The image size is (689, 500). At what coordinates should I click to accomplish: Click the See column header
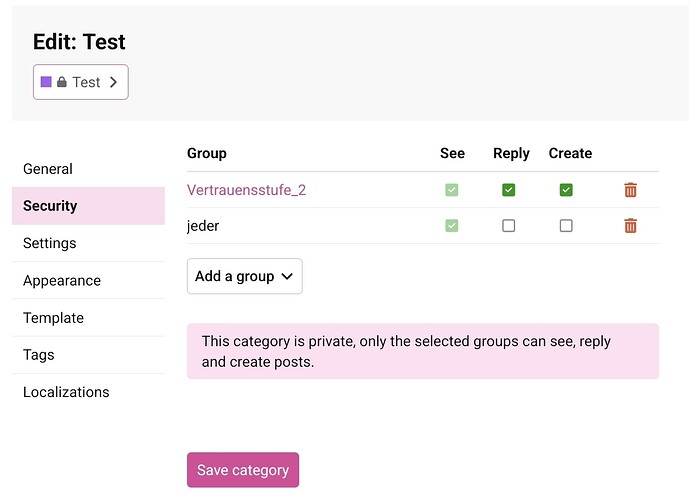click(452, 153)
